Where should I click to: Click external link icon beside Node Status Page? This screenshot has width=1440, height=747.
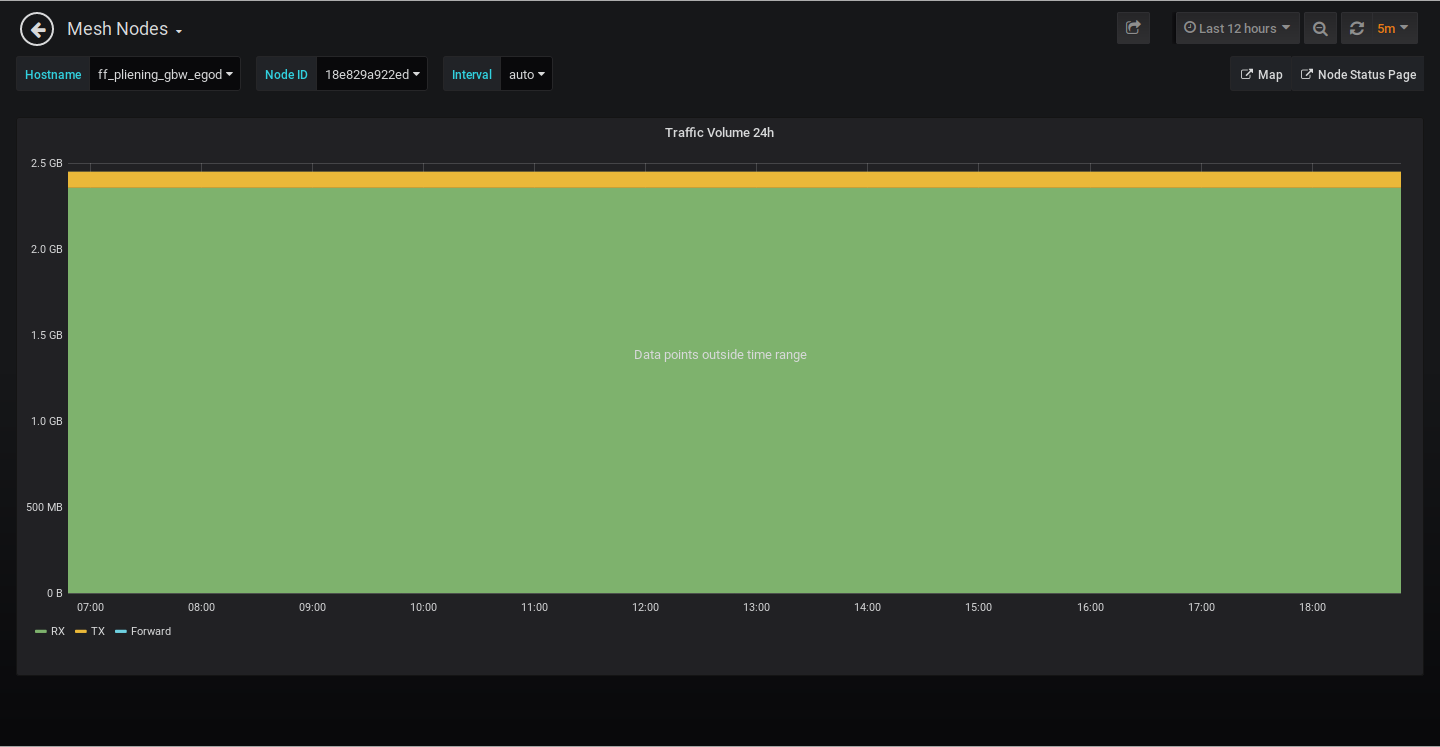point(1306,74)
